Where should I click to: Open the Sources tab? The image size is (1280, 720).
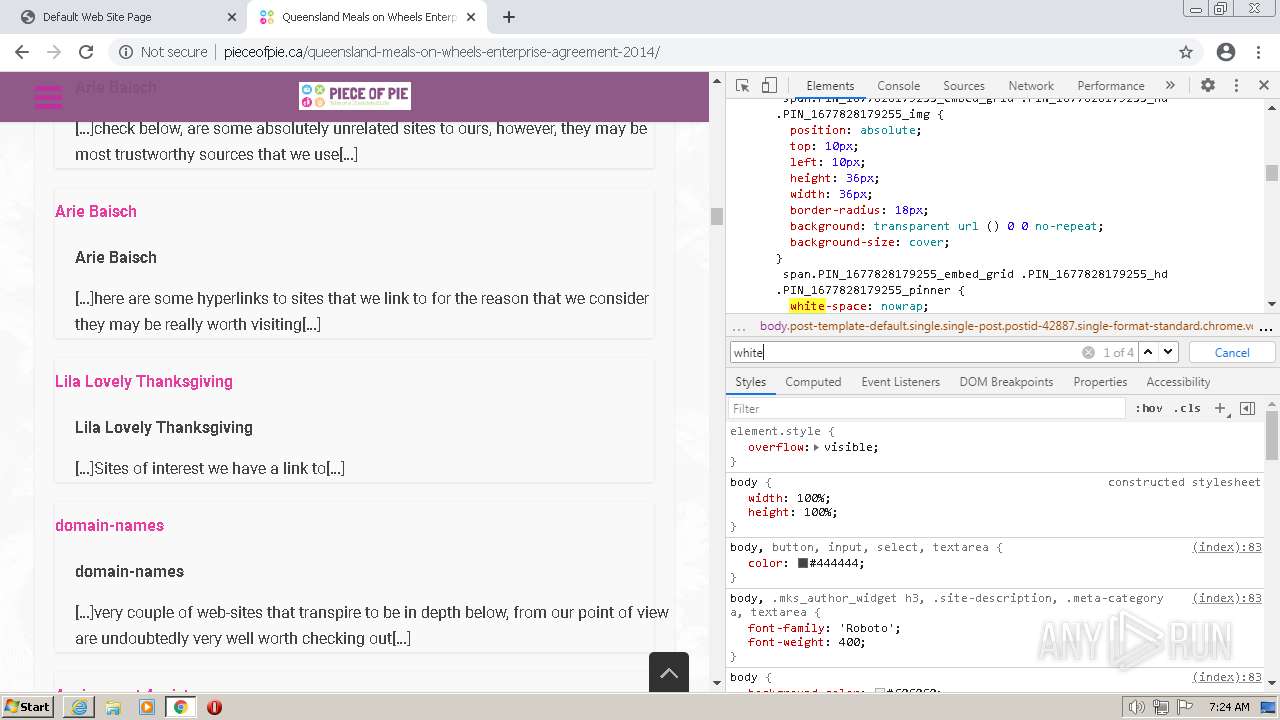coord(964,86)
